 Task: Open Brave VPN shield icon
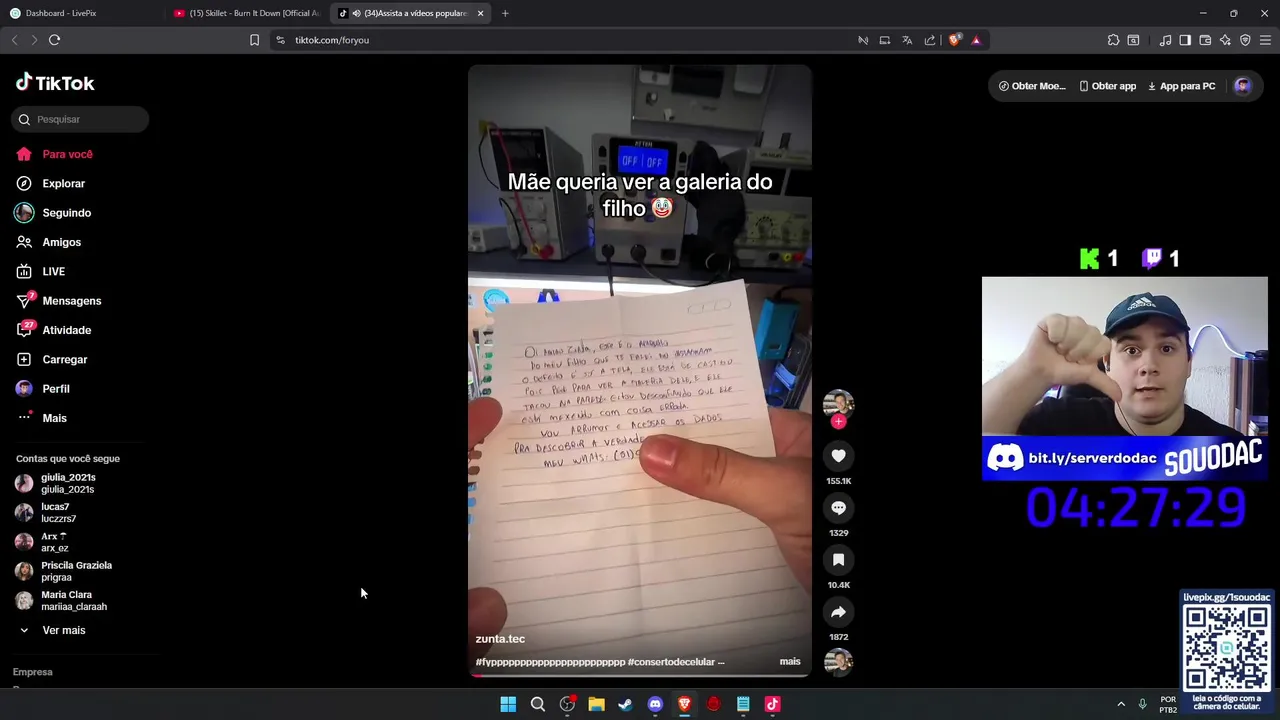point(1245,40)
